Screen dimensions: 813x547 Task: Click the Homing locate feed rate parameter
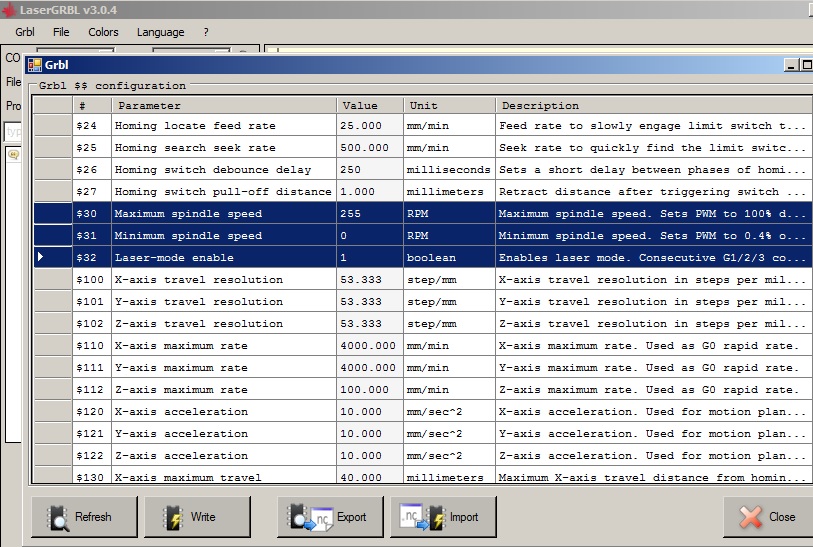(x=224, y=125)
